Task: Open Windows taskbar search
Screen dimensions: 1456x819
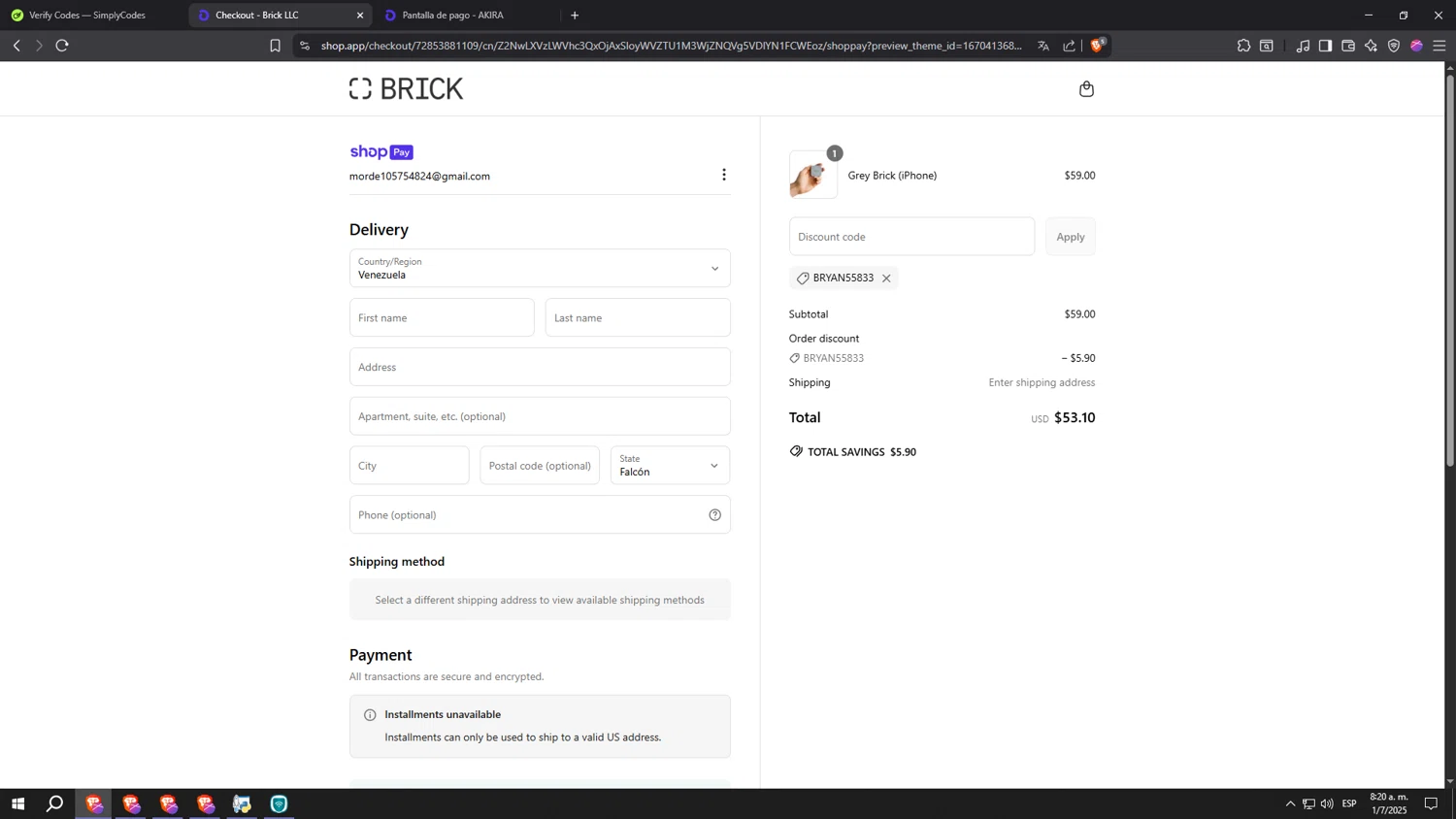Action: coord(55,803)
